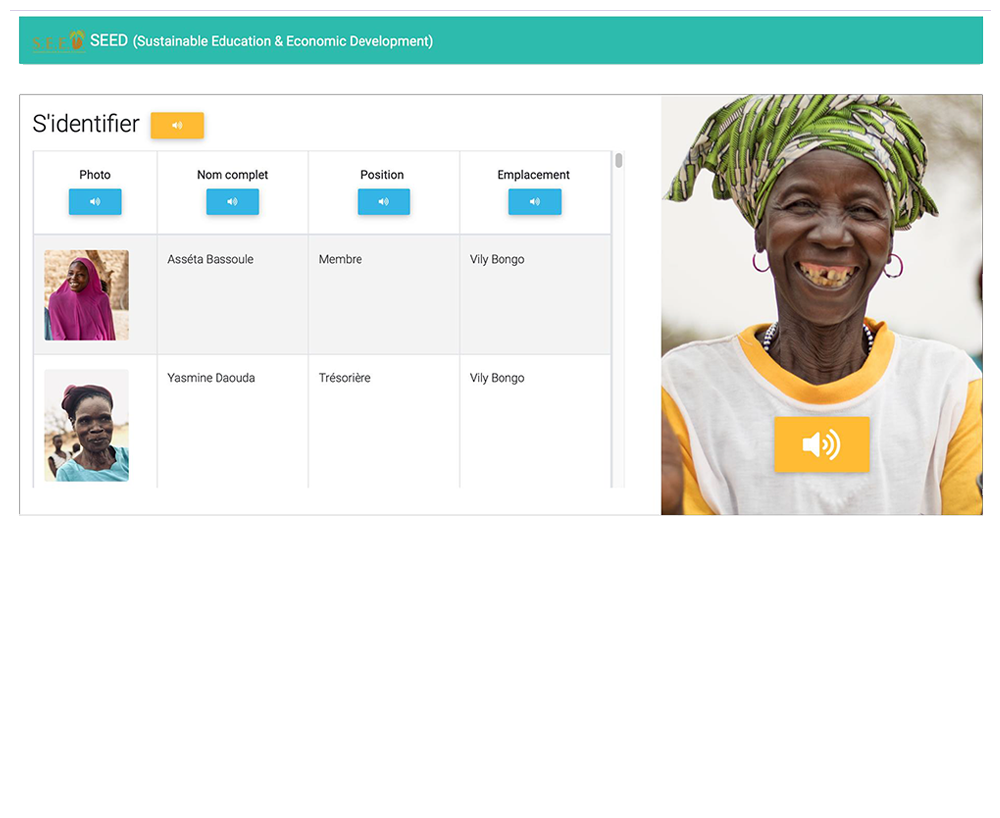Click the Nom complet column header label

232,175
